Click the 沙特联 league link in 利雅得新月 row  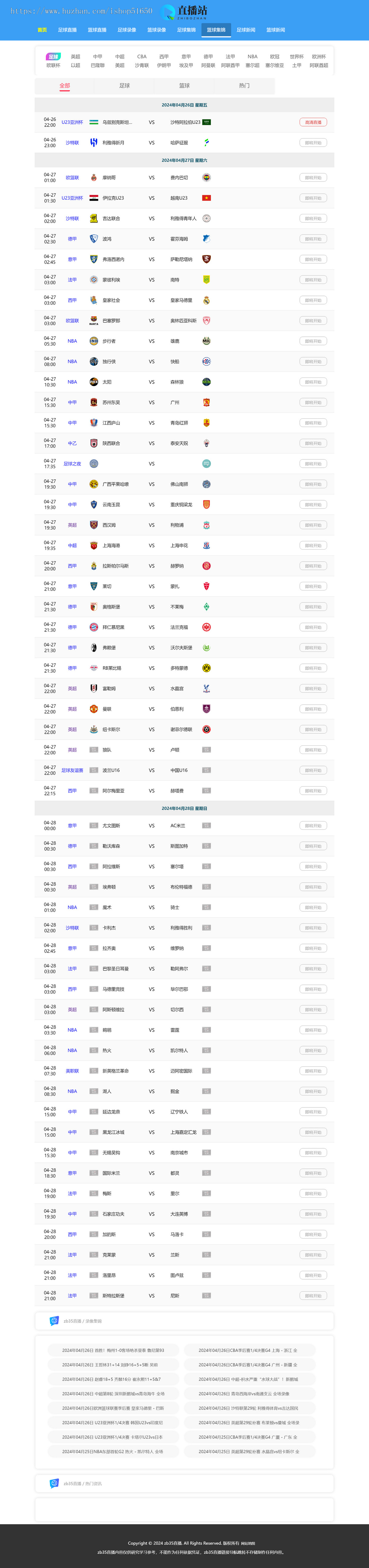click(x=72, y=143)
